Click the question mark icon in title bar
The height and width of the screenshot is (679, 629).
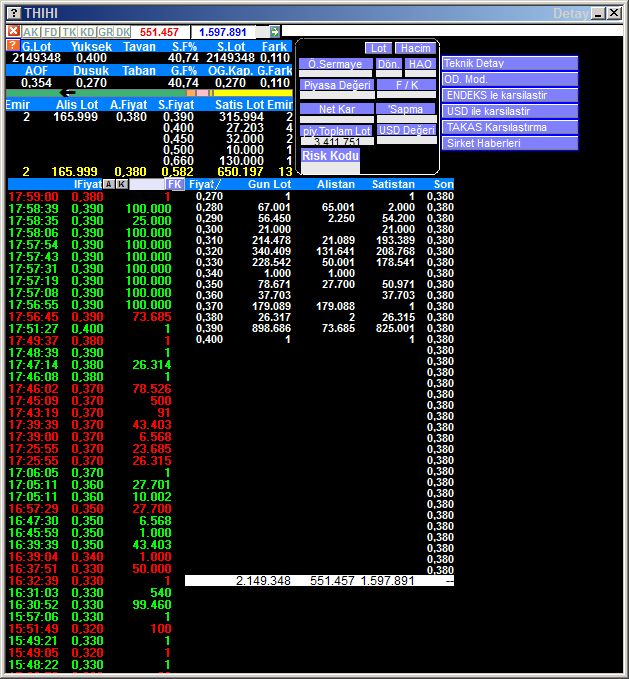(x=14, y=13)
